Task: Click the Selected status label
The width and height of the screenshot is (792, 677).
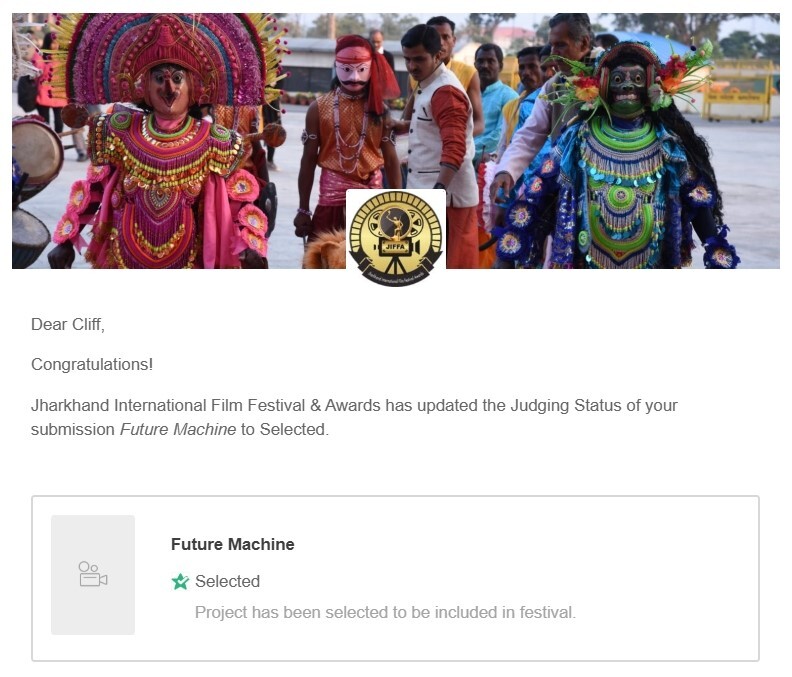Action: [x=227, y=582]
